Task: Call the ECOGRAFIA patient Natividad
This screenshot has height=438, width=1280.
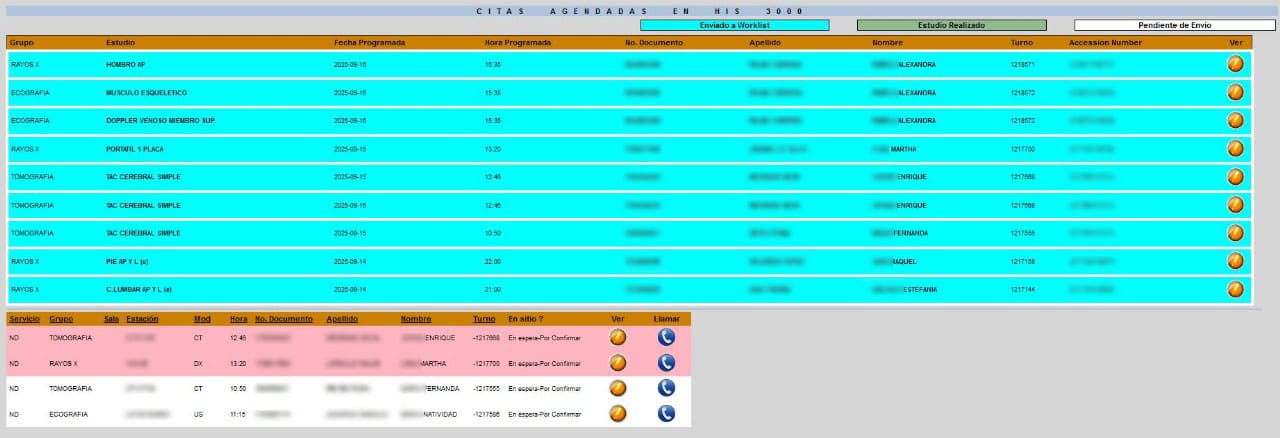Action: click(666, 414)
